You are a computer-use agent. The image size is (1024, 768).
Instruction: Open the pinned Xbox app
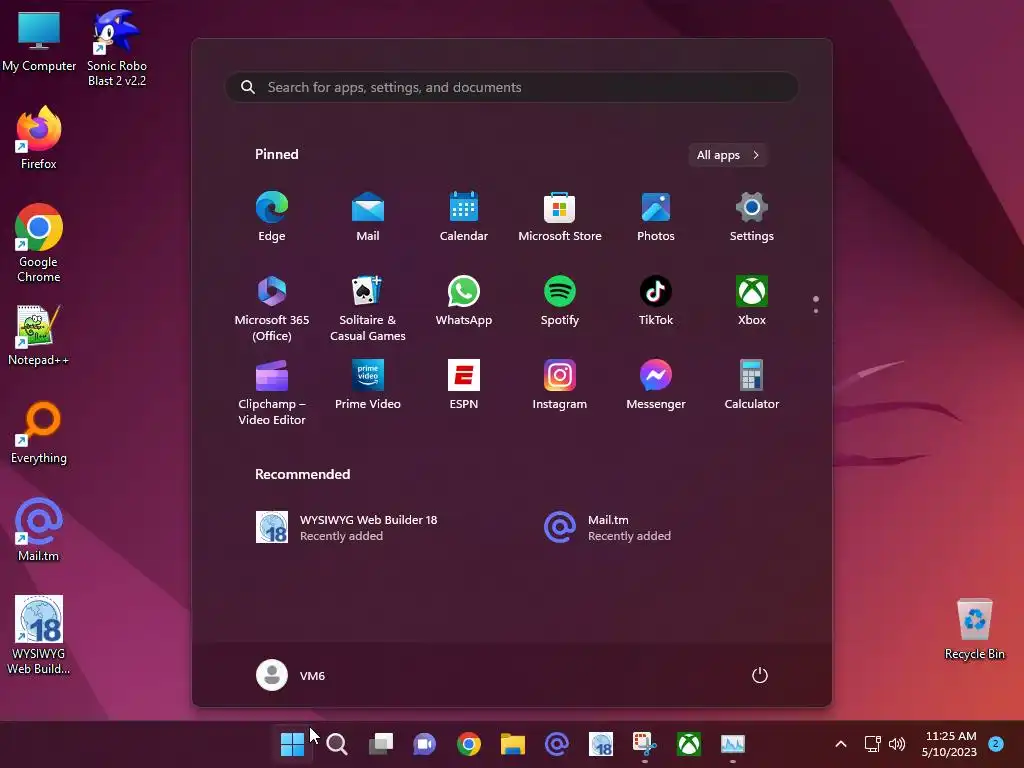[x=752, y=301]
